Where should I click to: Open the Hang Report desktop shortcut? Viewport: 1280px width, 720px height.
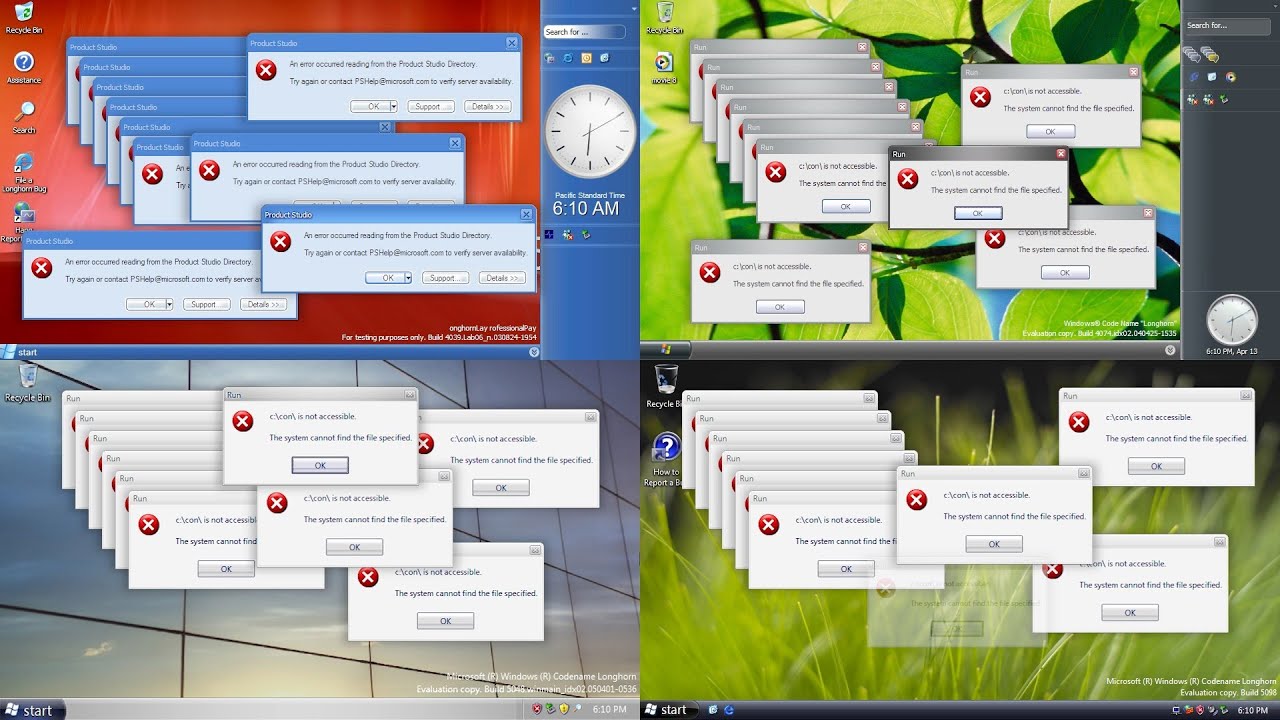tap(23, 222)
